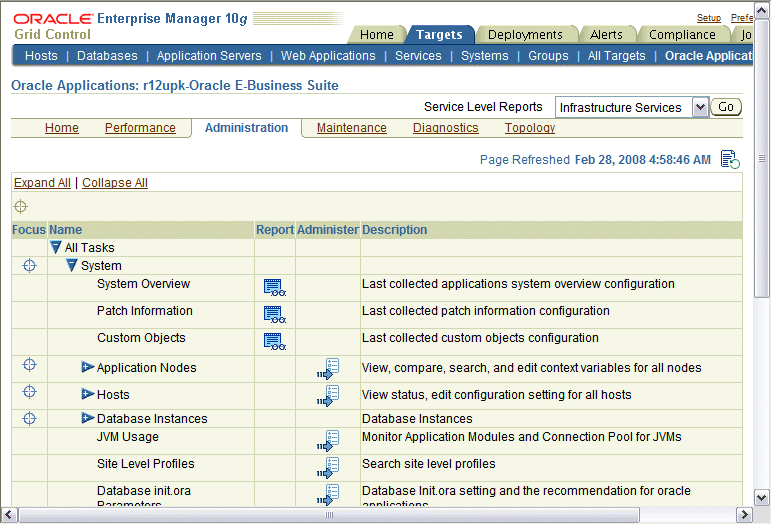Go to the Maintenance page tab
This screenshot has height=525, width=772.
pos(352,128)
